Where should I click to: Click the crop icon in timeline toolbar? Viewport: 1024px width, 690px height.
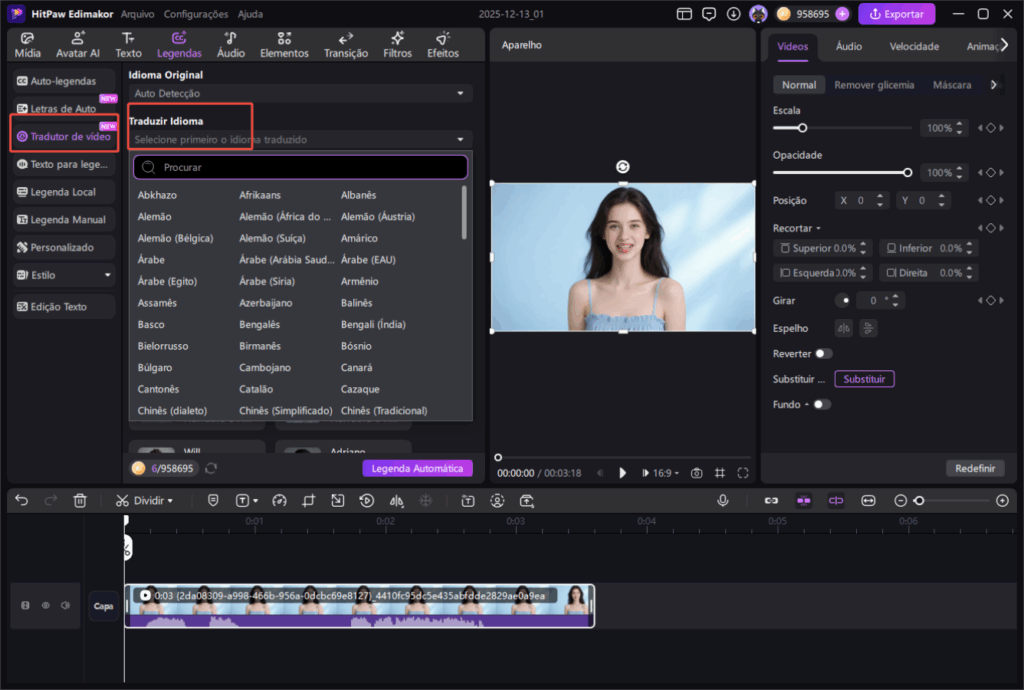(309, 500)
